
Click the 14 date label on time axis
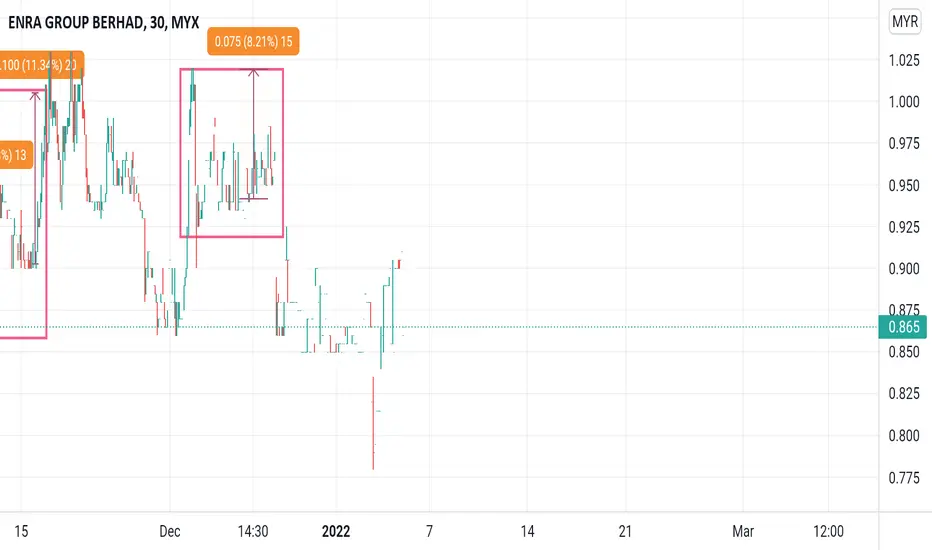(527, 531)
